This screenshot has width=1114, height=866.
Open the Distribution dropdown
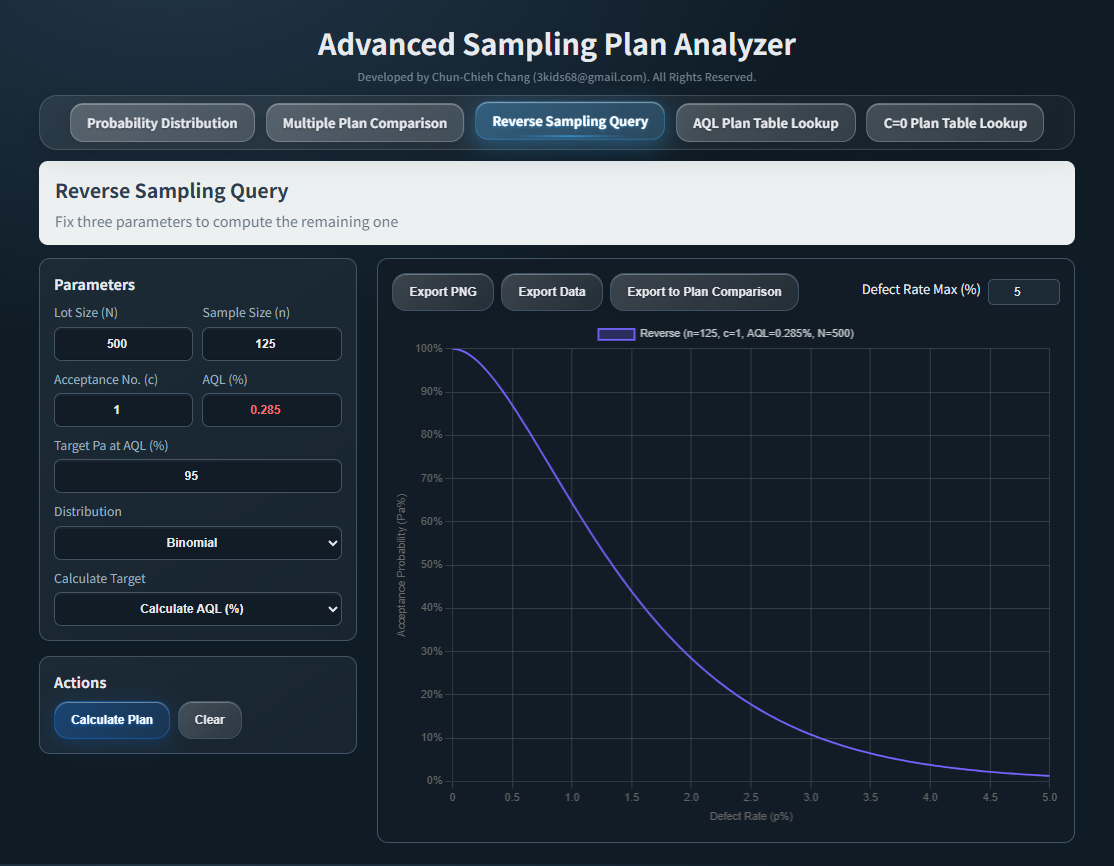197,542
